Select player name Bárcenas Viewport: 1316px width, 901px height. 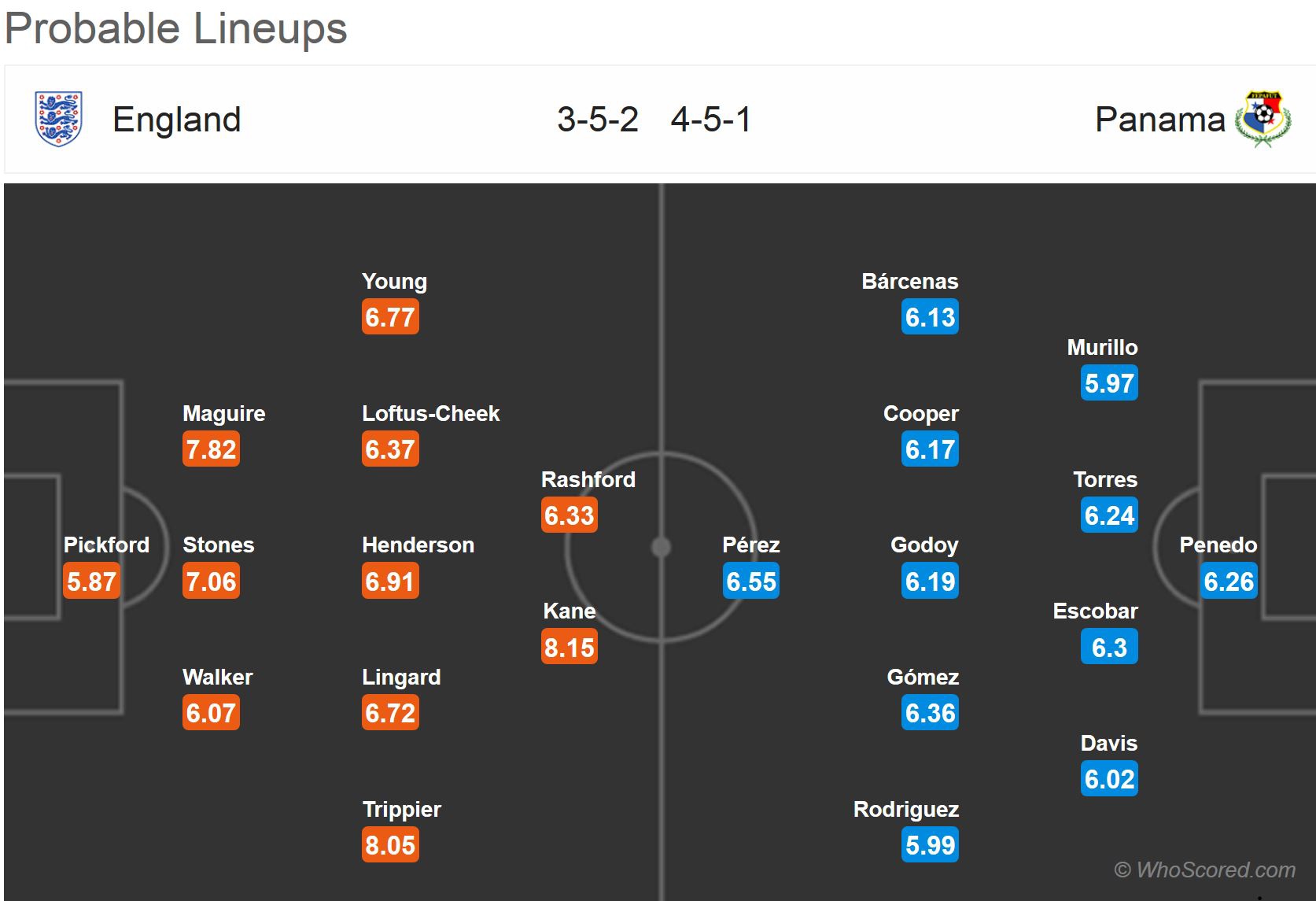point(909,282)
